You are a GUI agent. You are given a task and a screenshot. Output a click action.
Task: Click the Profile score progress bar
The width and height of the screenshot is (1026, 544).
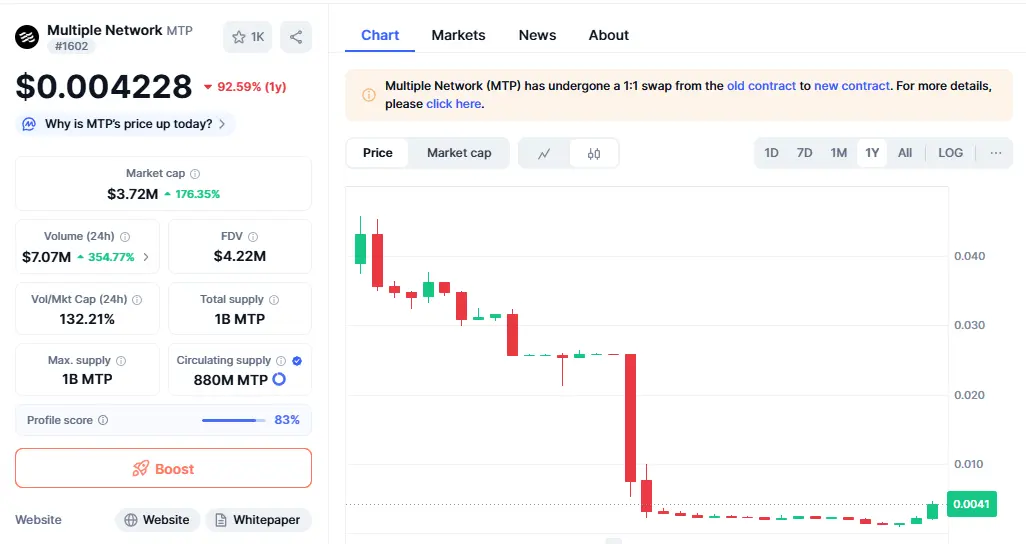(234, 421)
